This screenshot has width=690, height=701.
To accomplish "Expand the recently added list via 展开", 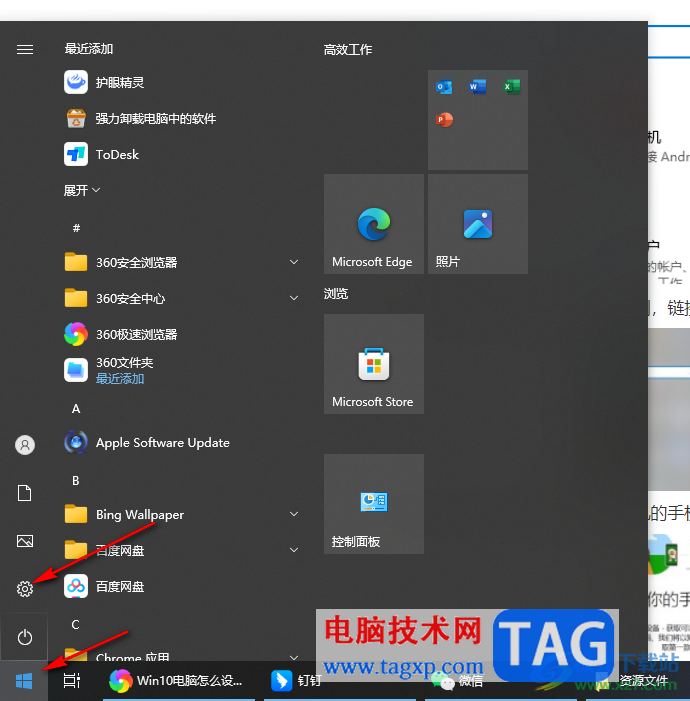I will (x=81, y=190).
